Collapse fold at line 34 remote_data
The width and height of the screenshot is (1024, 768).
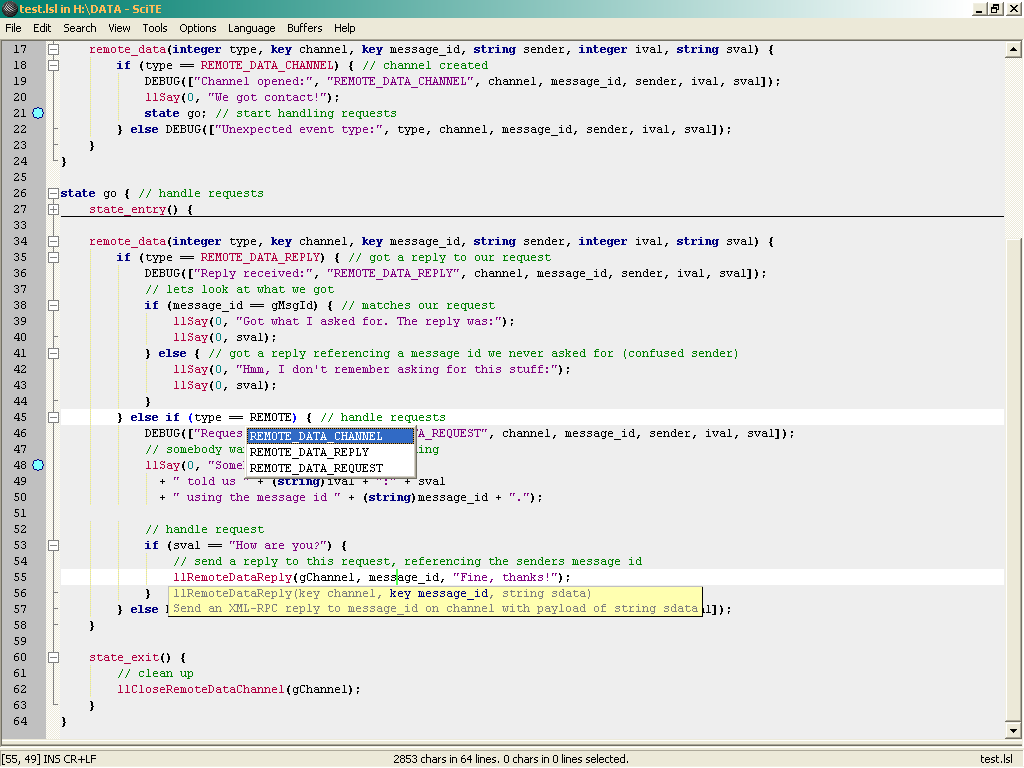pos(54,242)
